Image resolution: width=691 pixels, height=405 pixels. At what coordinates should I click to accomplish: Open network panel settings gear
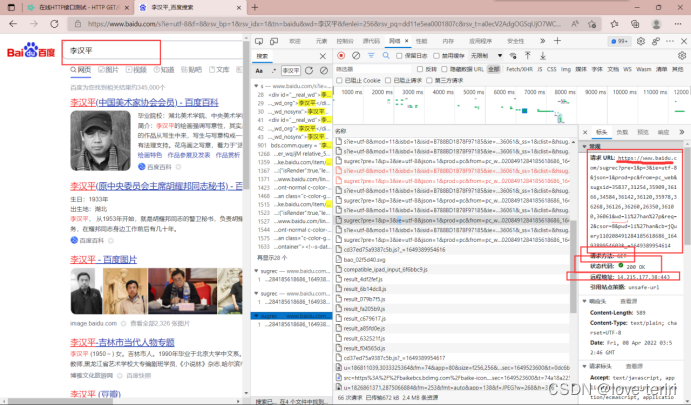tap(682, 56)
